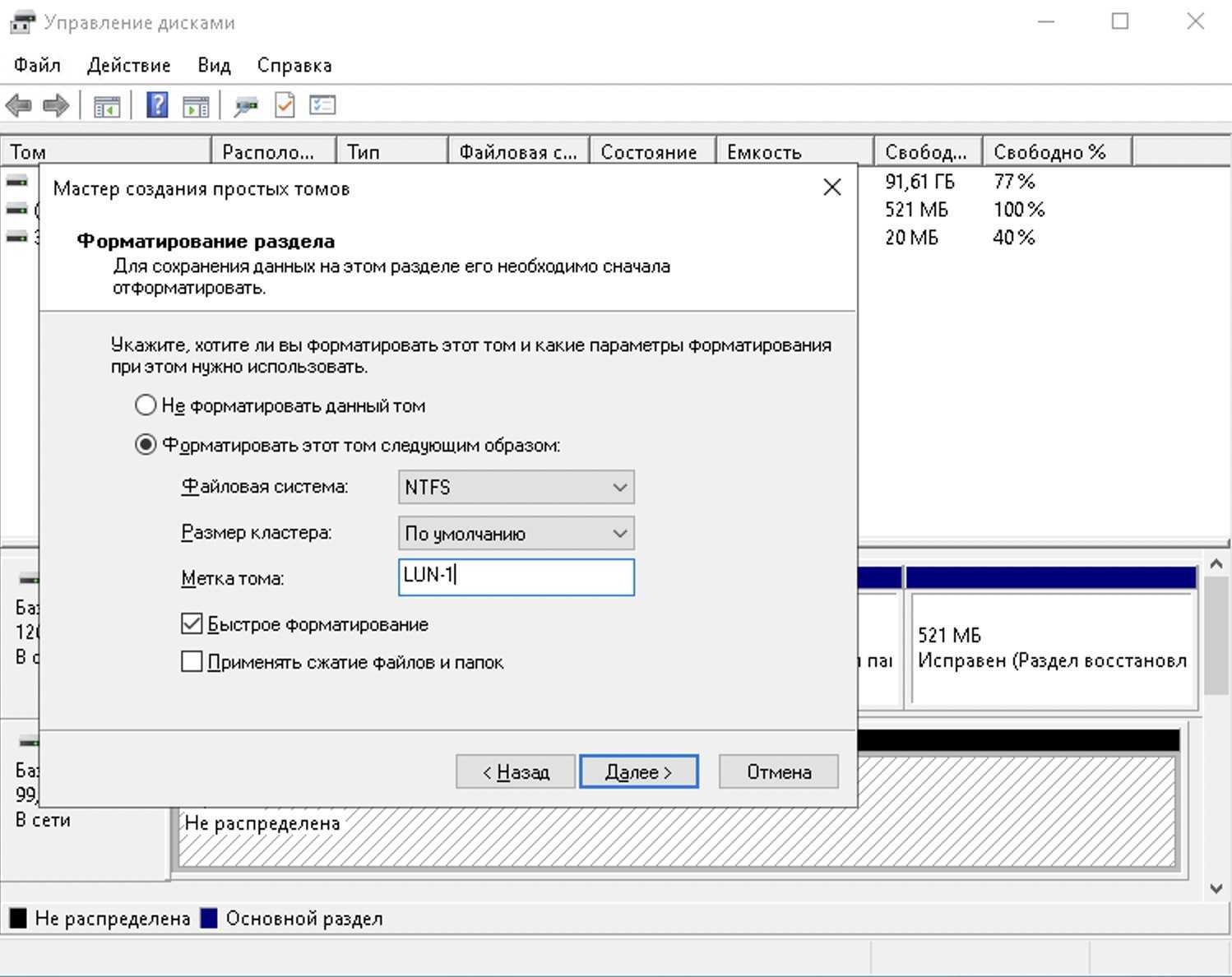This screenshot has width=1232, height=977.
Task: Uncheck 'Быстрое форматирование' checkbox
Action: click(x=192, y=624)
